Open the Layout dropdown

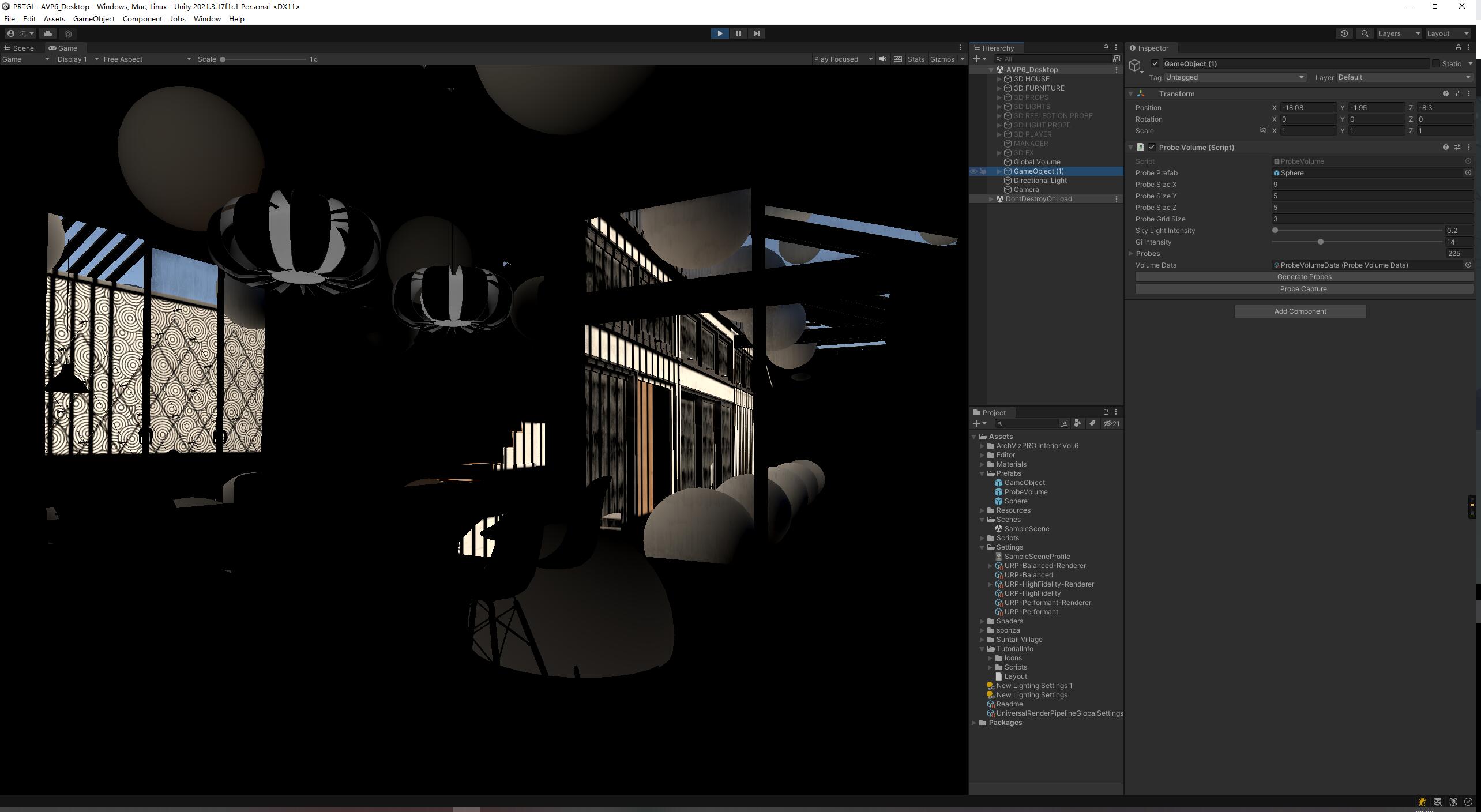[x=1448, y=33]
